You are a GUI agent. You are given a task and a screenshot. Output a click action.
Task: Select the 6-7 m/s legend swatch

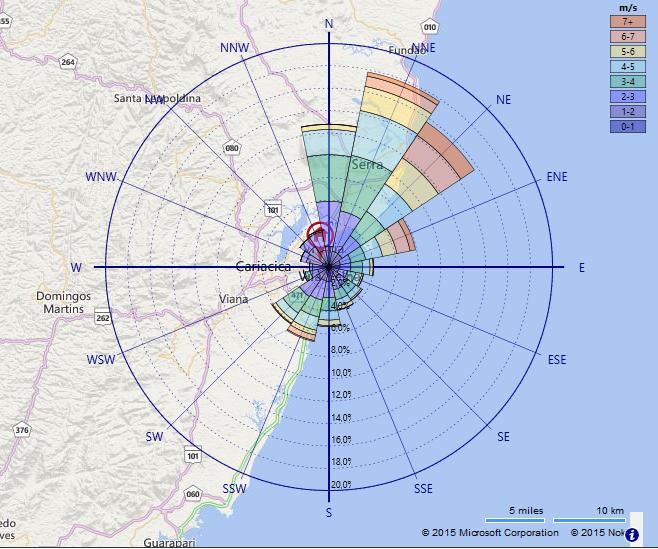click(x=628, y=37)
